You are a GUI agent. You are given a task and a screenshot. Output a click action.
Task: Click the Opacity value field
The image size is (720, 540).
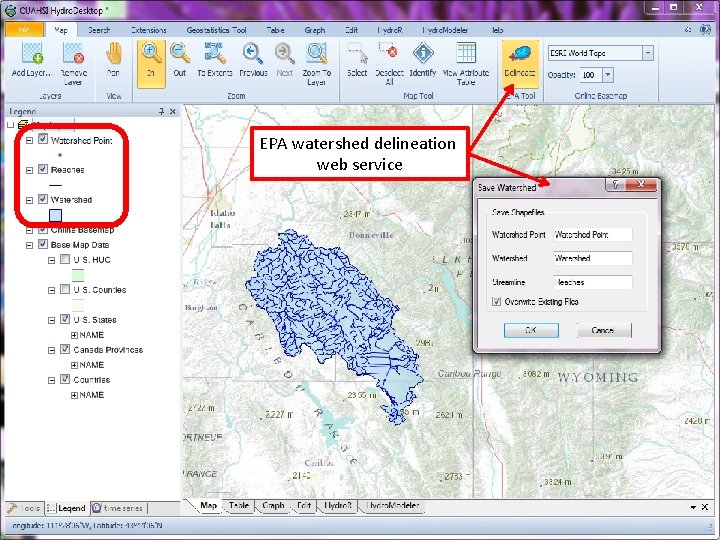591,74
